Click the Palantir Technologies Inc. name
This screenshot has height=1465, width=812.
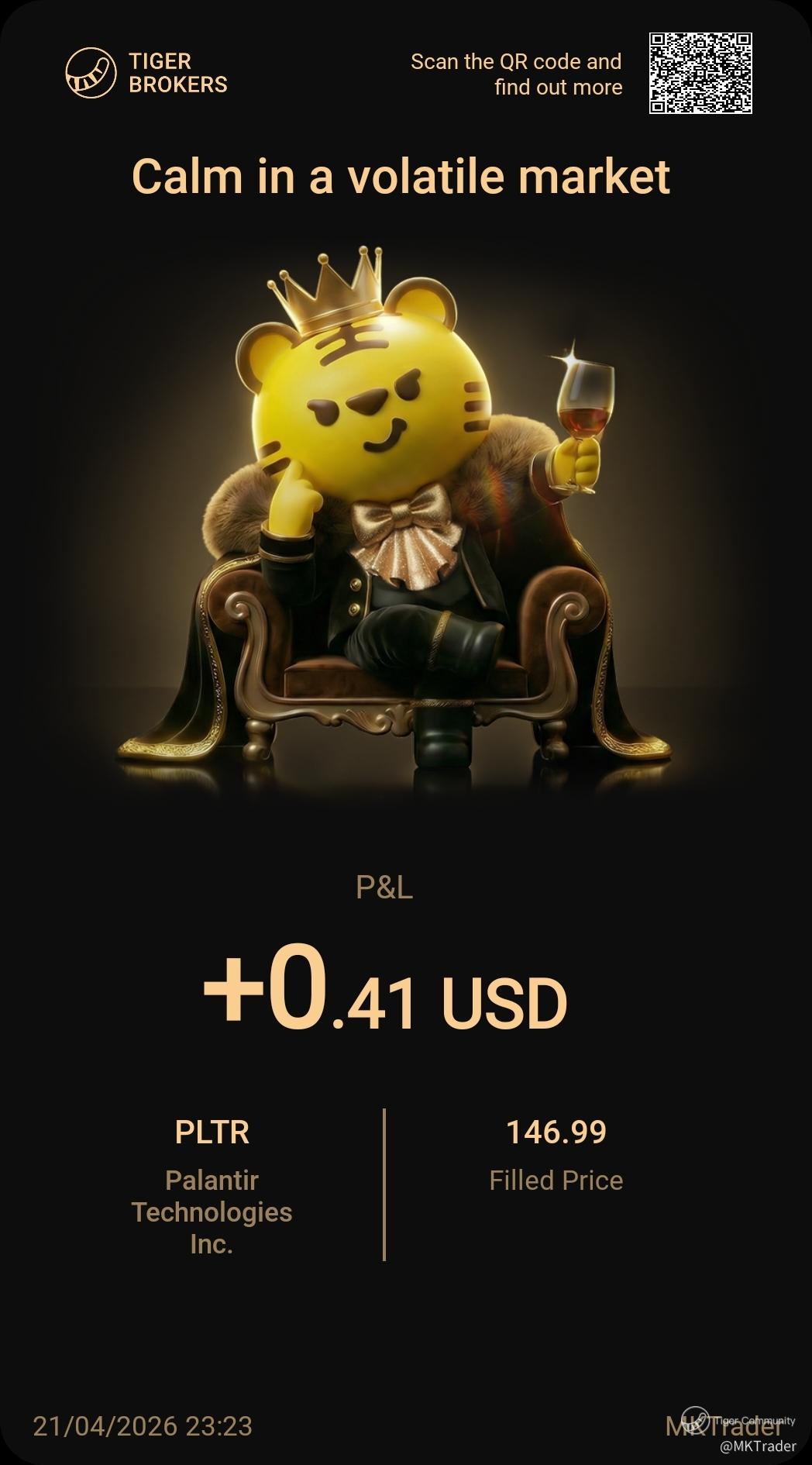coord(212,1212)
